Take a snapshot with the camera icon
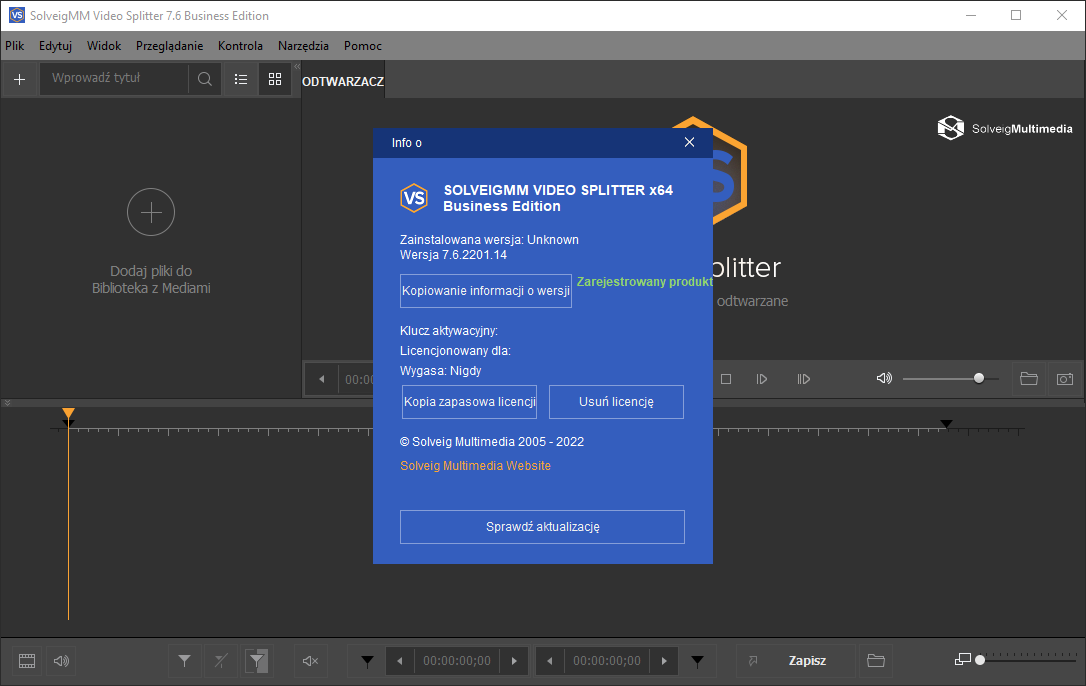 pyautogui.click(x=1065, y=379)
